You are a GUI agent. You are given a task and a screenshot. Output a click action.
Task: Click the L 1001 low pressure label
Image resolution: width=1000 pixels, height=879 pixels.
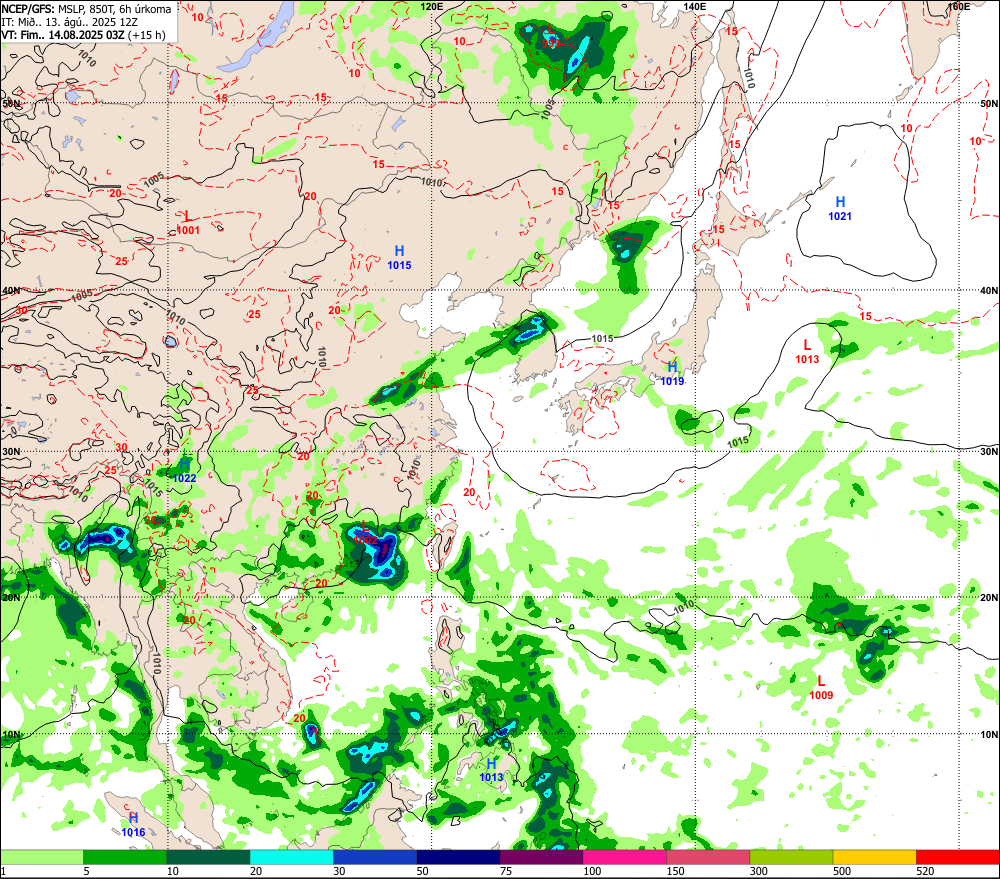point(188,224)
